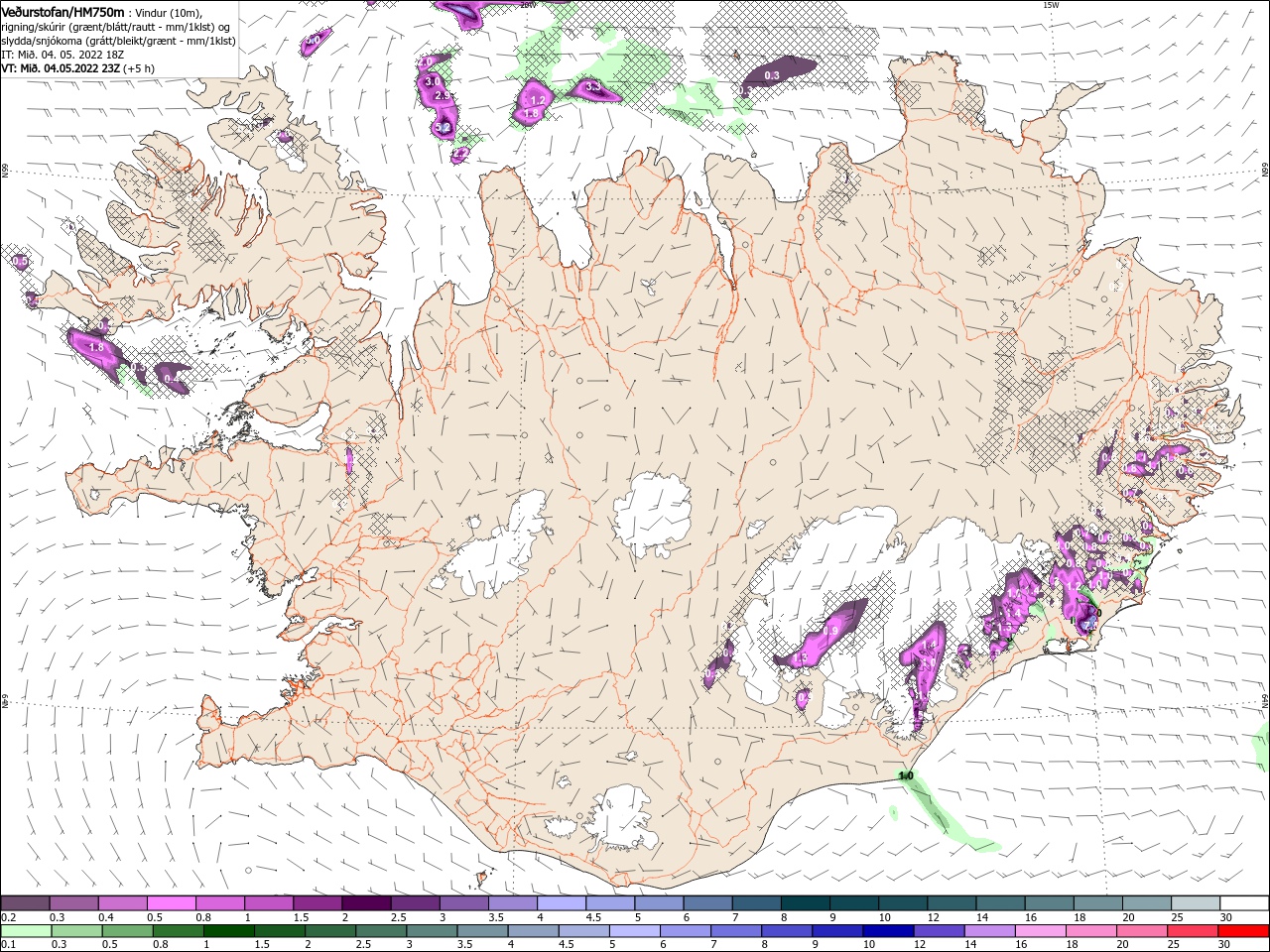Click the 0.3 snow value off north coast
The height and width of the screenshot is (952, 1270).
772,75
